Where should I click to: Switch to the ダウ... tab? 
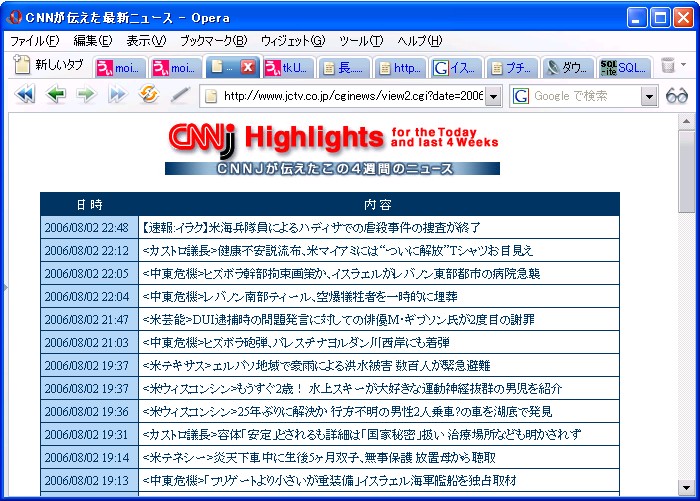pyautogui.click(x=568, y=68)
